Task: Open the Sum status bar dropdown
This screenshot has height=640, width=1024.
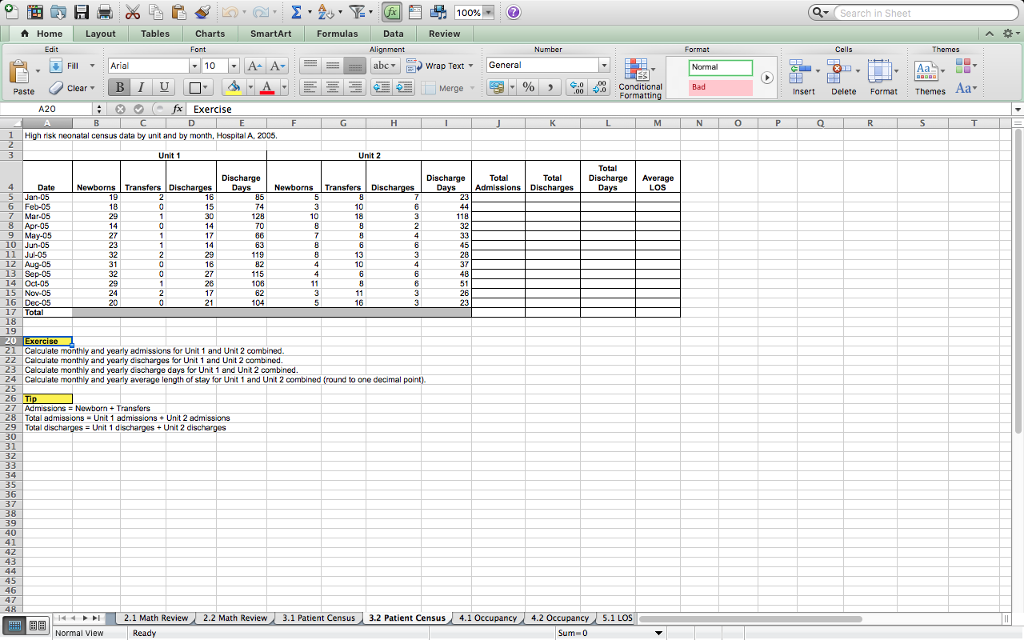Action: coord(657,632)
